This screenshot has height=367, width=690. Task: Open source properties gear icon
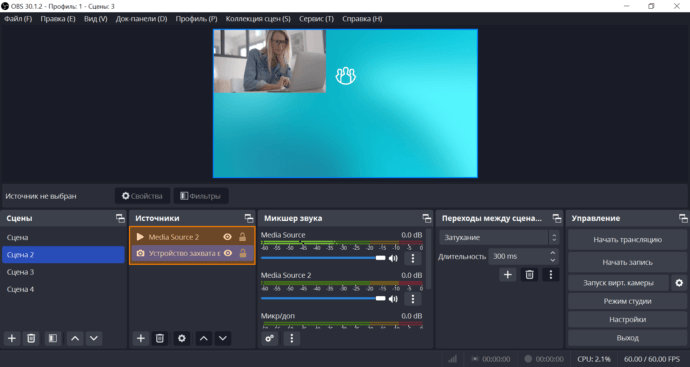pyautogui.click(x=182, y=338)
